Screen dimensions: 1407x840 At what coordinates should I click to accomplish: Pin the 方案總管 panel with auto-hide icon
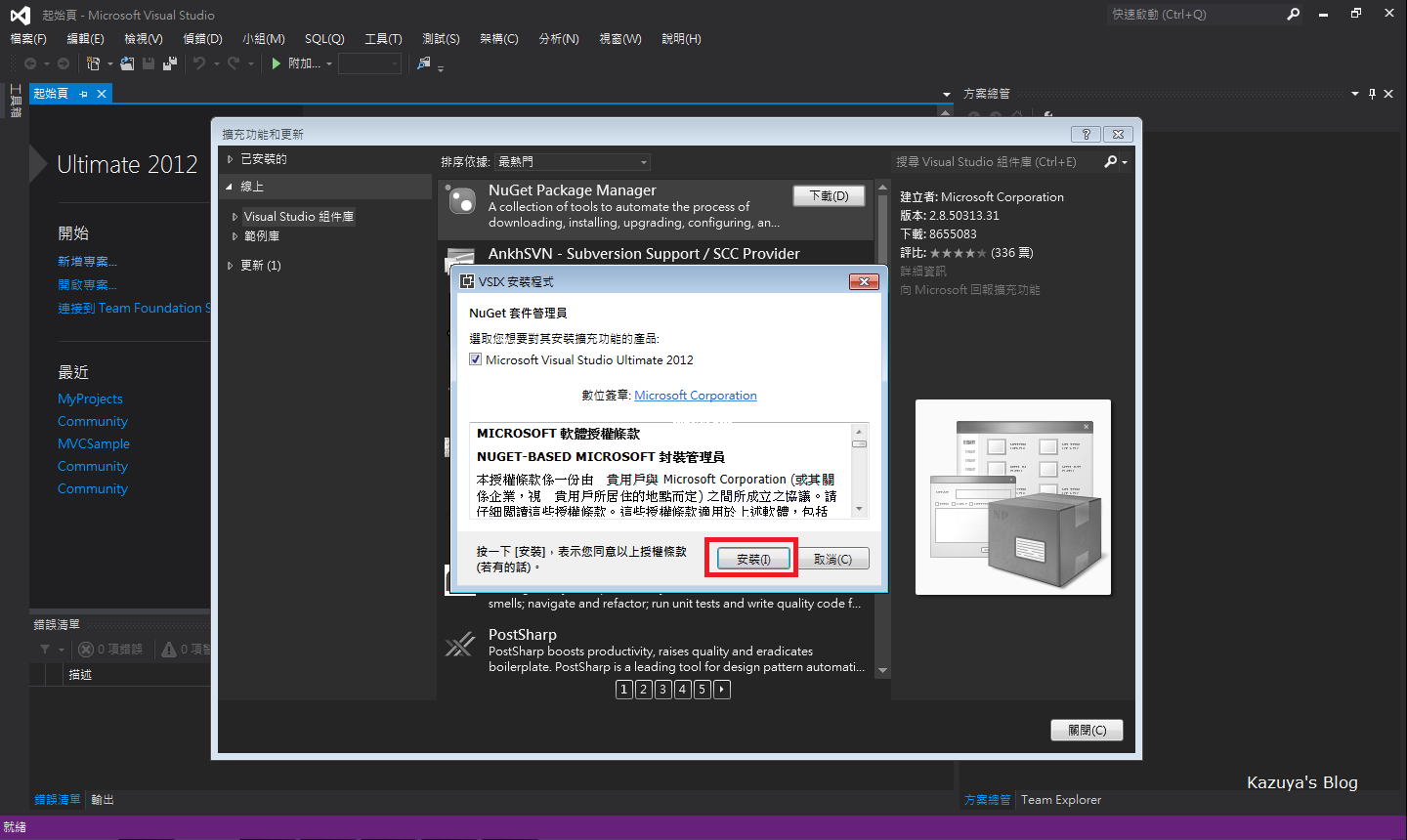click(x=1372, y=94)
